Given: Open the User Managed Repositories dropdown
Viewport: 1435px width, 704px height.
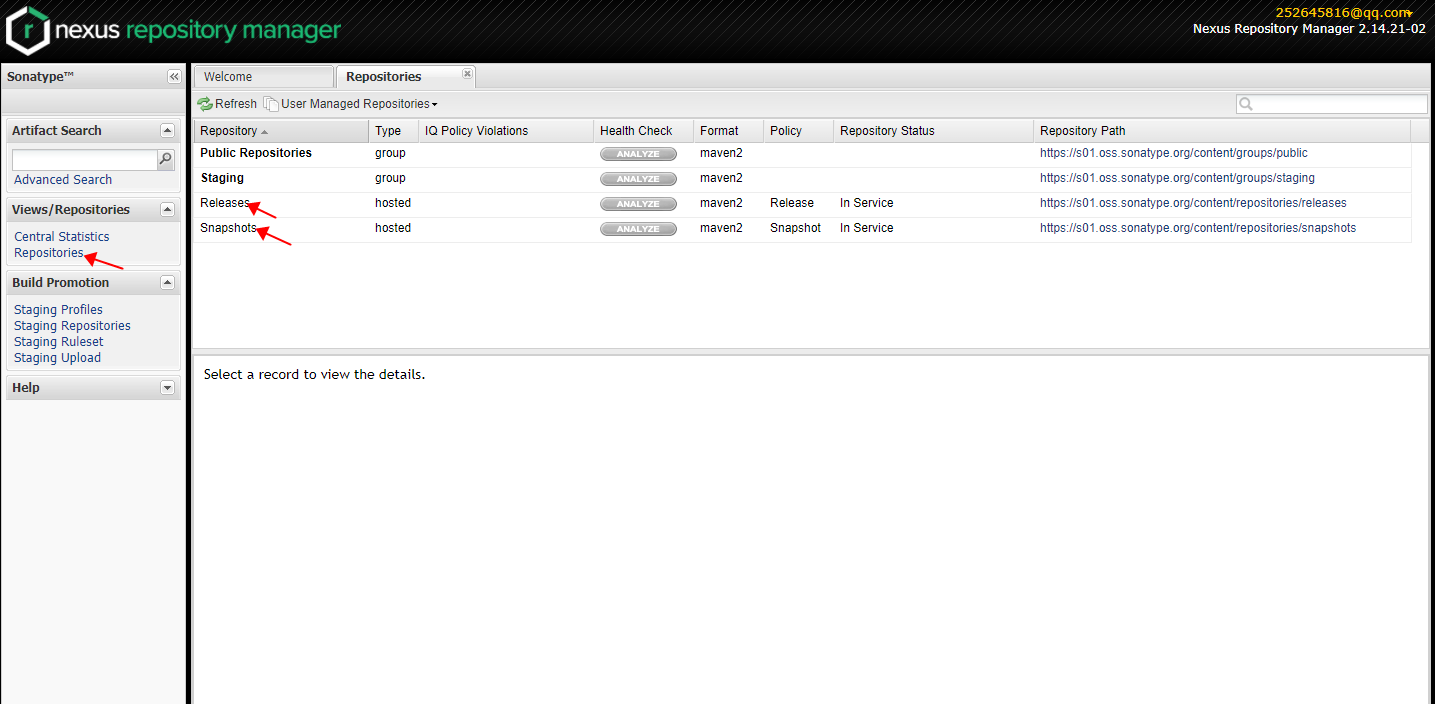Looking at the screenshot, I should point(351,104).
